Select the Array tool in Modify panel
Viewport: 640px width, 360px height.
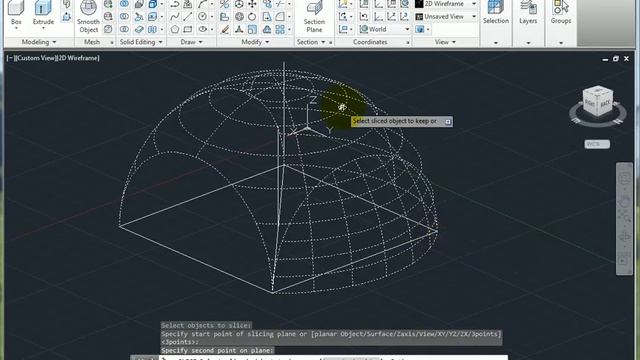[x=280, y=29]
